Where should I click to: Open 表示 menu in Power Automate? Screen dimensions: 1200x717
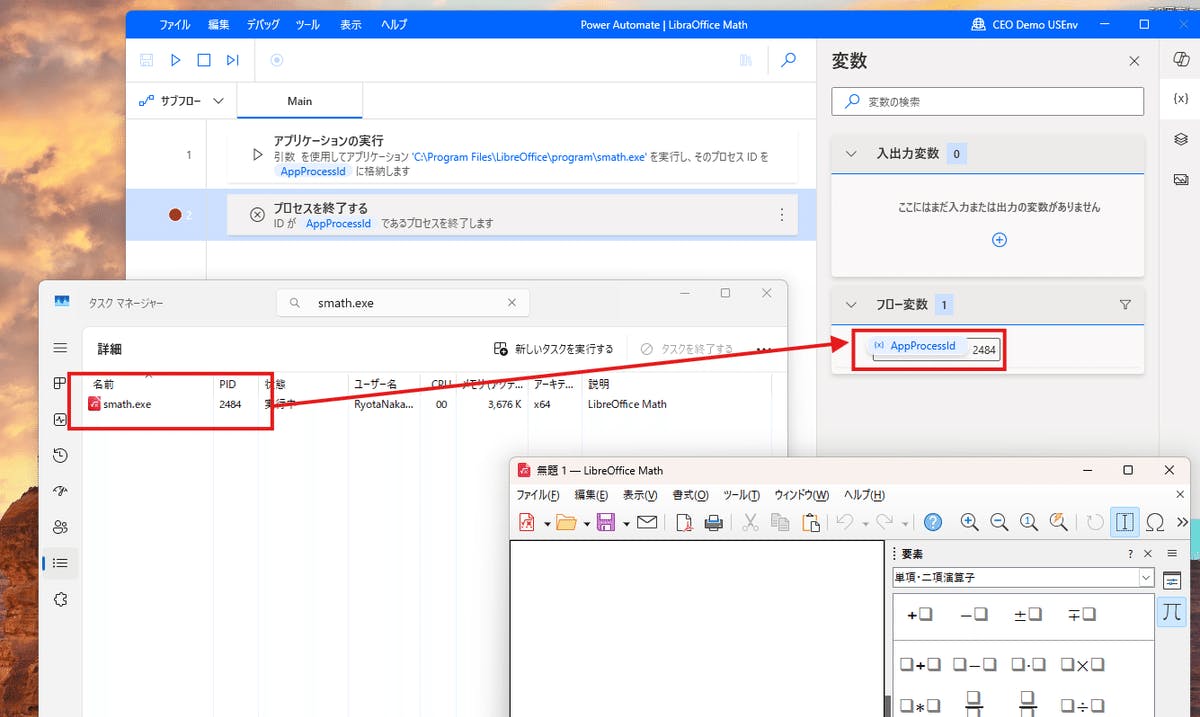click(351, 24)
